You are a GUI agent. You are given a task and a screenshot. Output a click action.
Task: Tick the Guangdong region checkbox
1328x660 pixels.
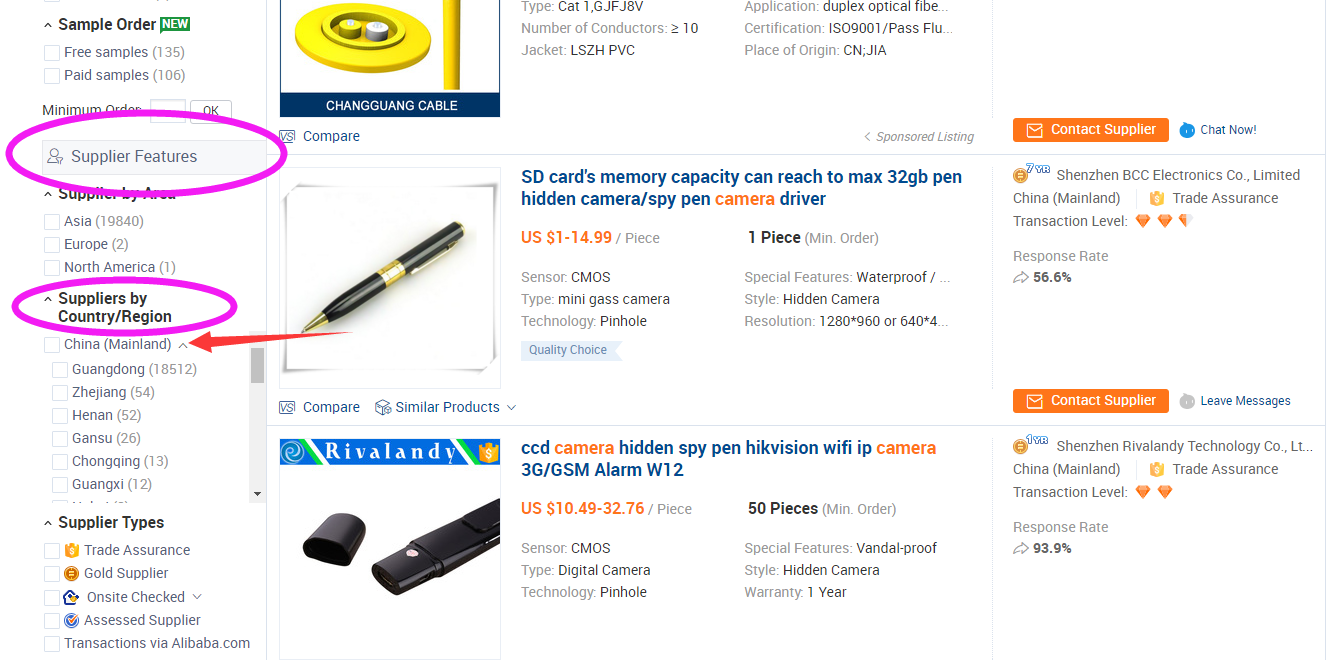click(60, 369)
